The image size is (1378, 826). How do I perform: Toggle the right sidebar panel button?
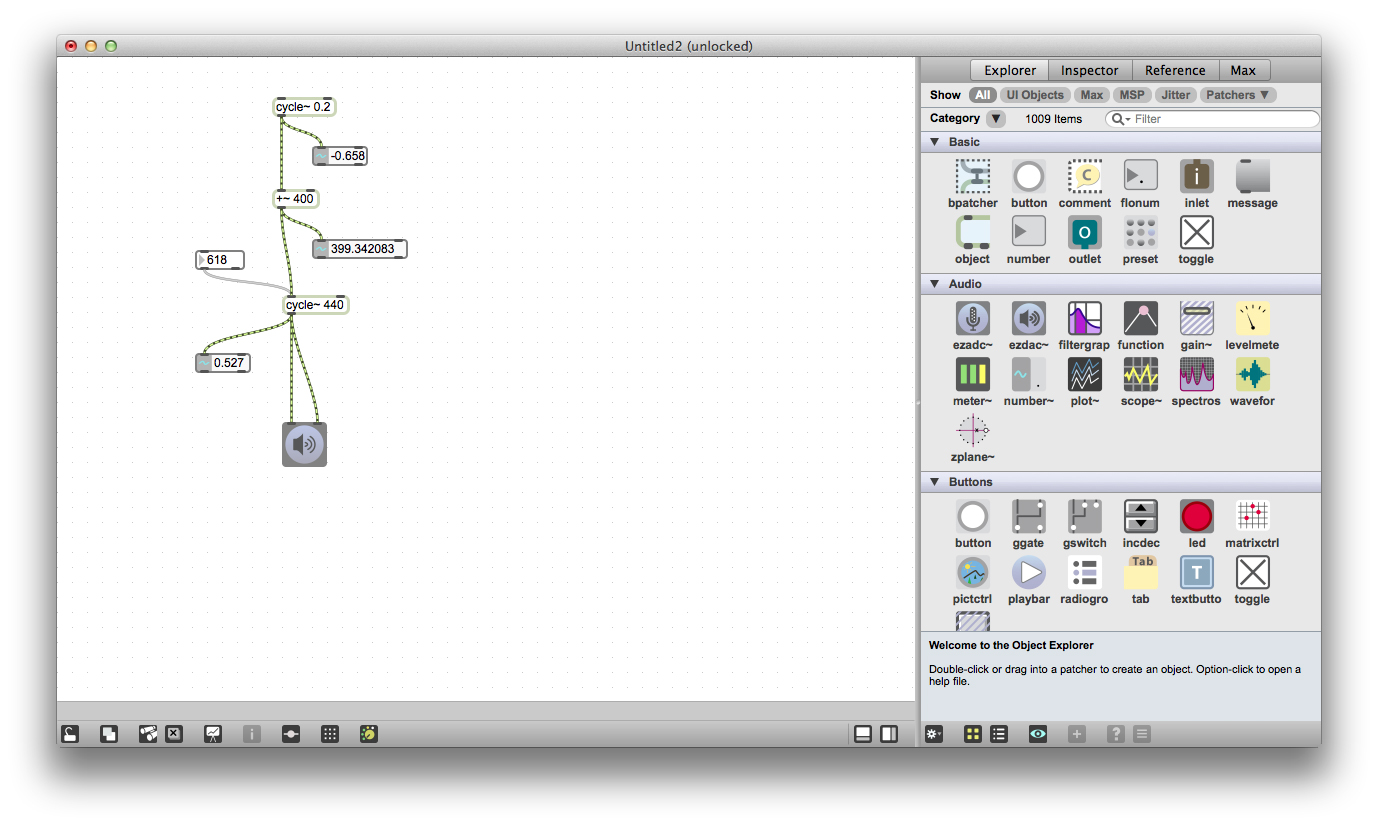(x=889, y=734)
